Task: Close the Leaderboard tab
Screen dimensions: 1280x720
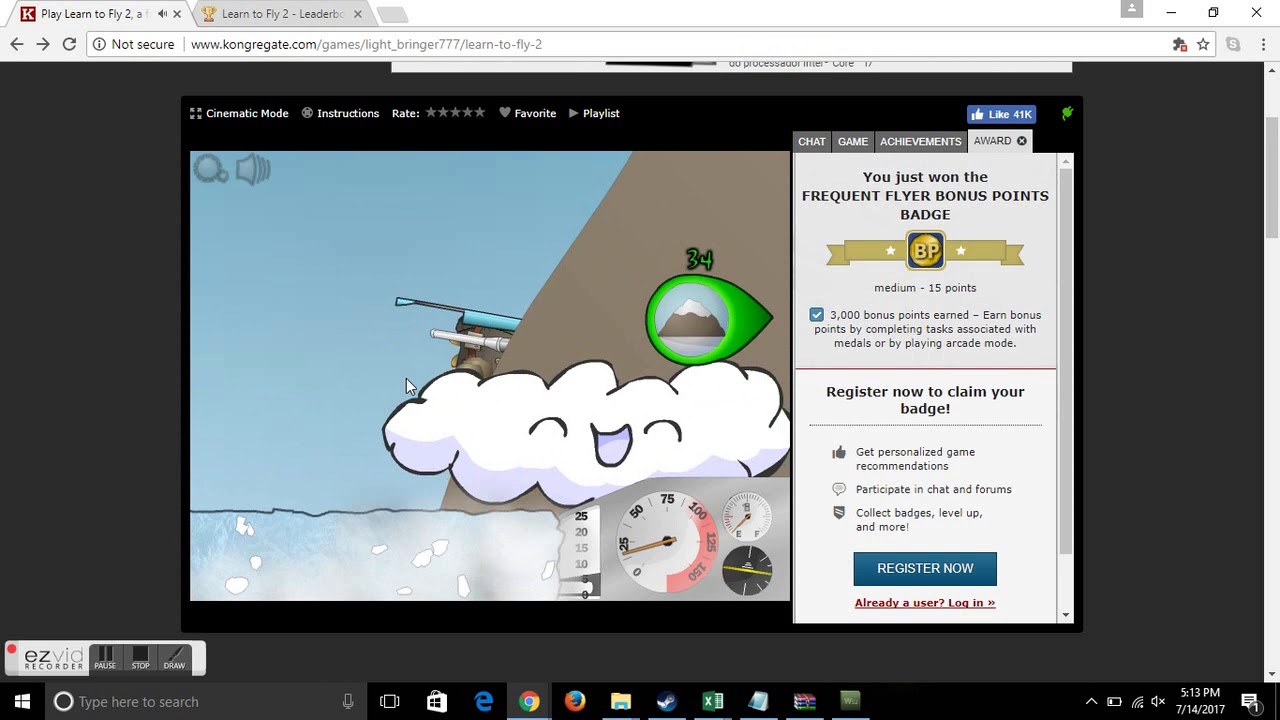Action: click(357, 14)
